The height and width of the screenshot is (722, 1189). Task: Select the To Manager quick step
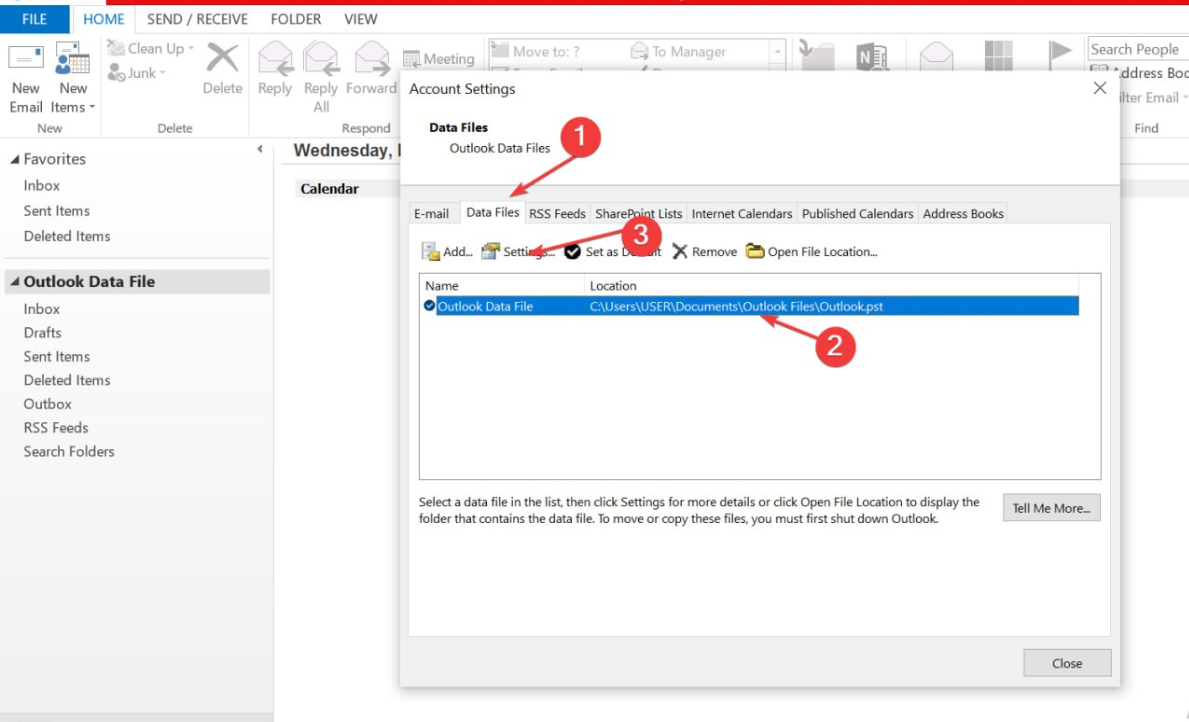coord(678,52)
